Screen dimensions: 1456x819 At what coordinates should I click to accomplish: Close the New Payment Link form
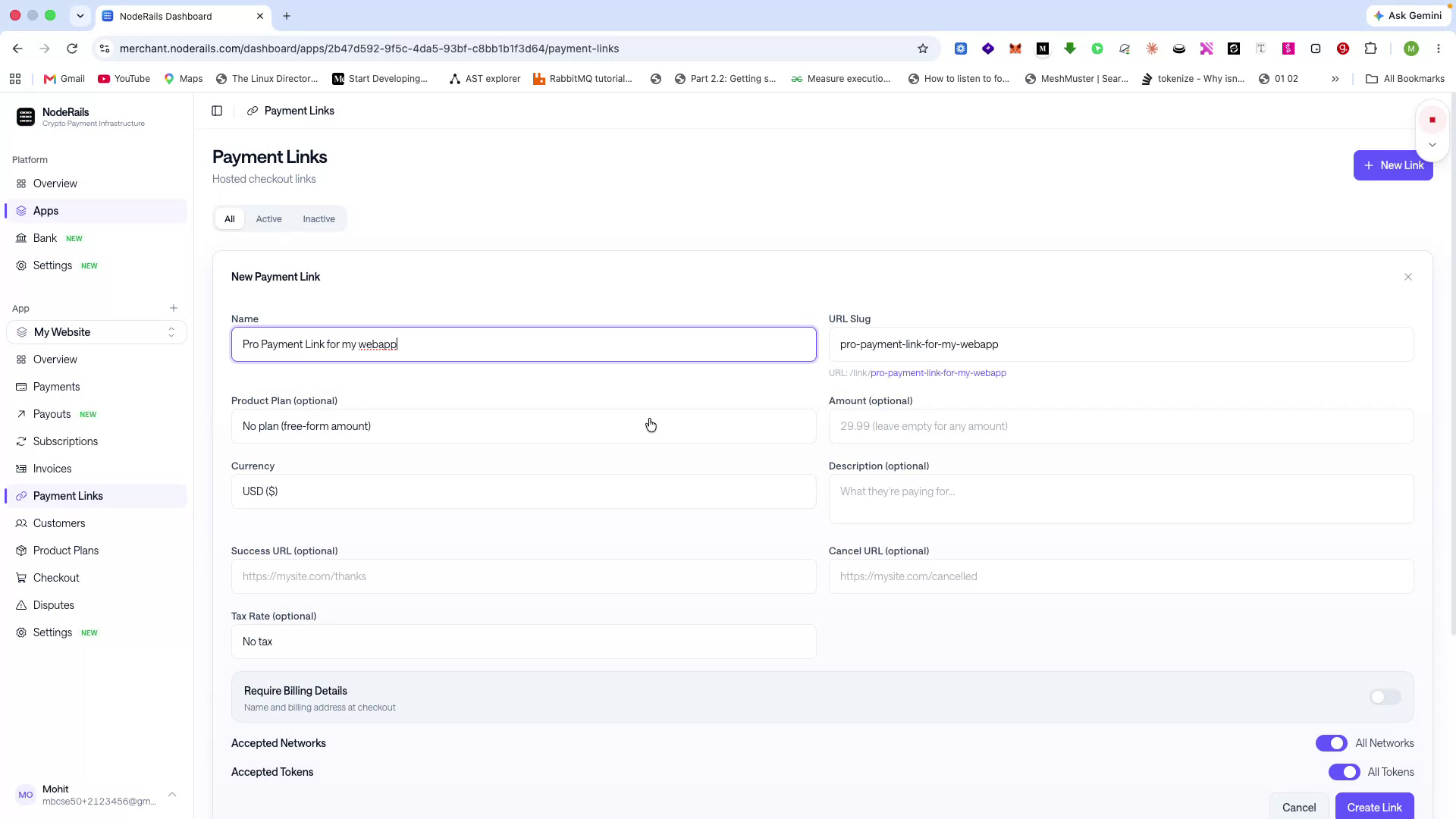(1408, 277)
